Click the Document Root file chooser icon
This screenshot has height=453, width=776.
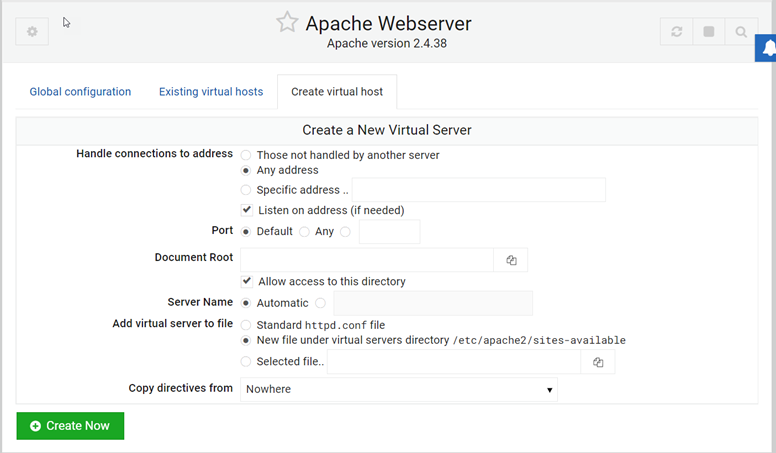(511, 260)
